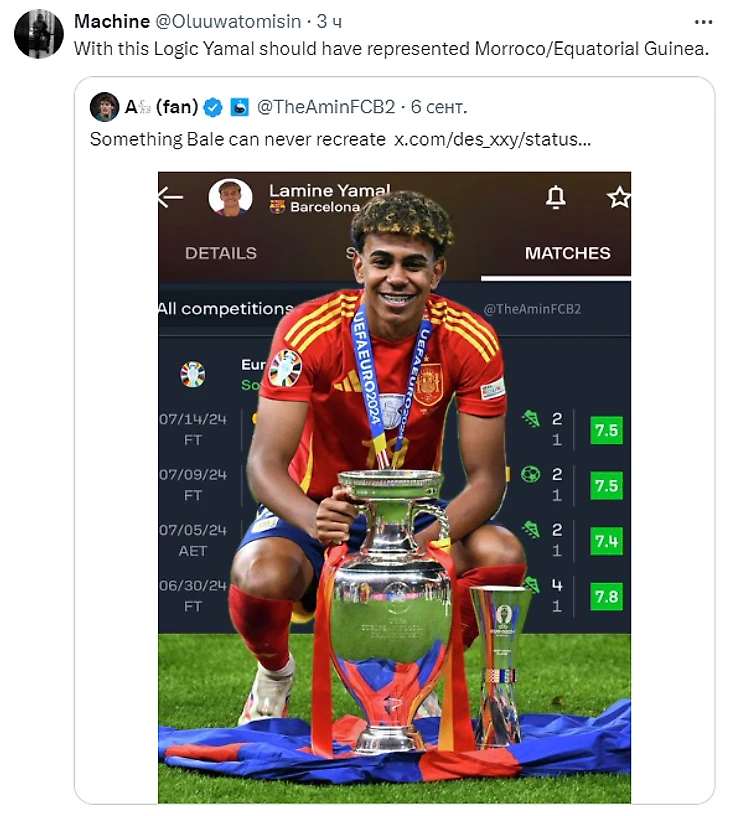730x816 pixels.
Task: Click the 7.4 rating badge
Action: click(607, 541)
